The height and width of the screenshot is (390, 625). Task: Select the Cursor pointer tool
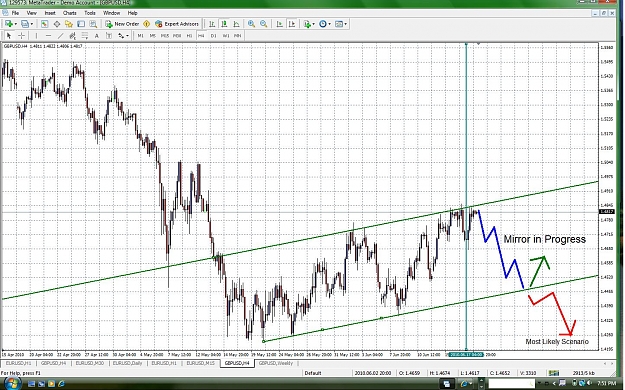point(9,35)
